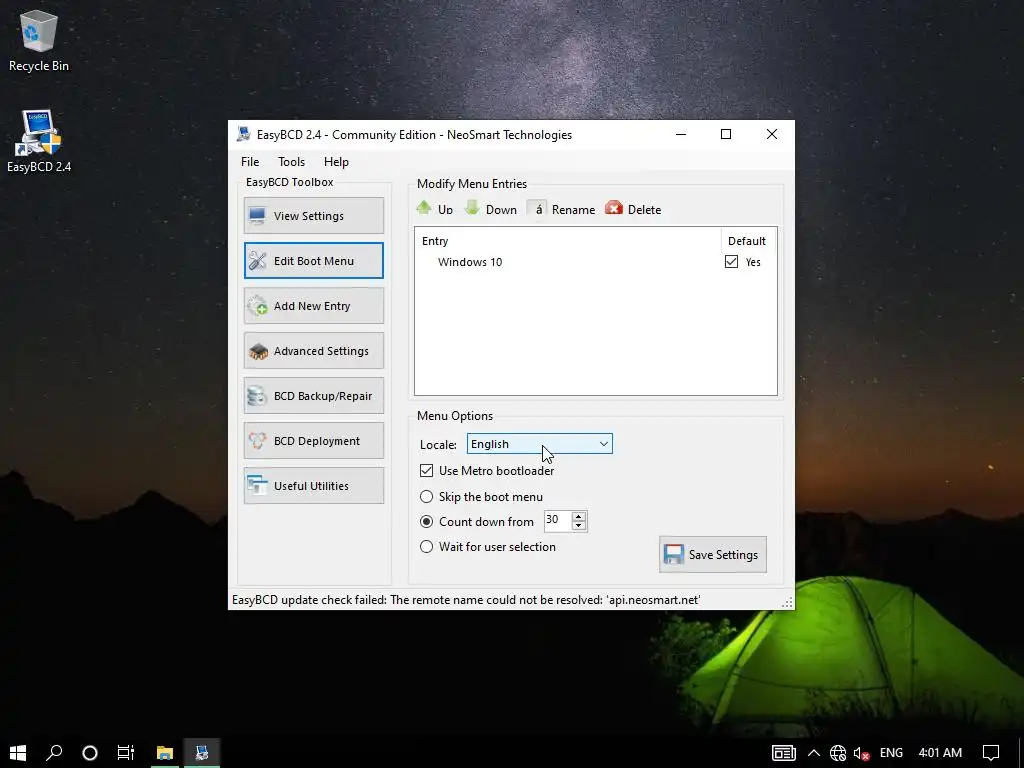Toggle Use Metro bootloader checkbox
Image resolution: width=1024 pixels, height=768 pixels.
(426, 470)
